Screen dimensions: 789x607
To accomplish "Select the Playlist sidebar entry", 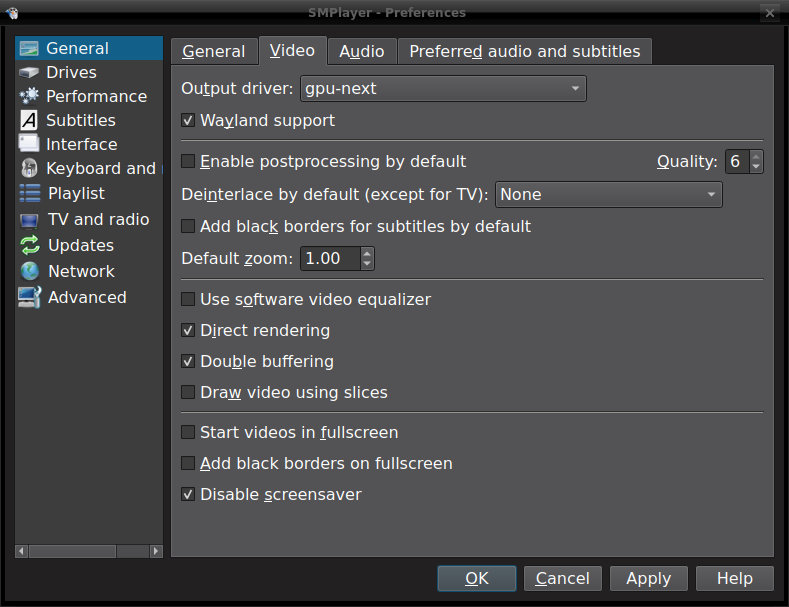I will (89, 193).
